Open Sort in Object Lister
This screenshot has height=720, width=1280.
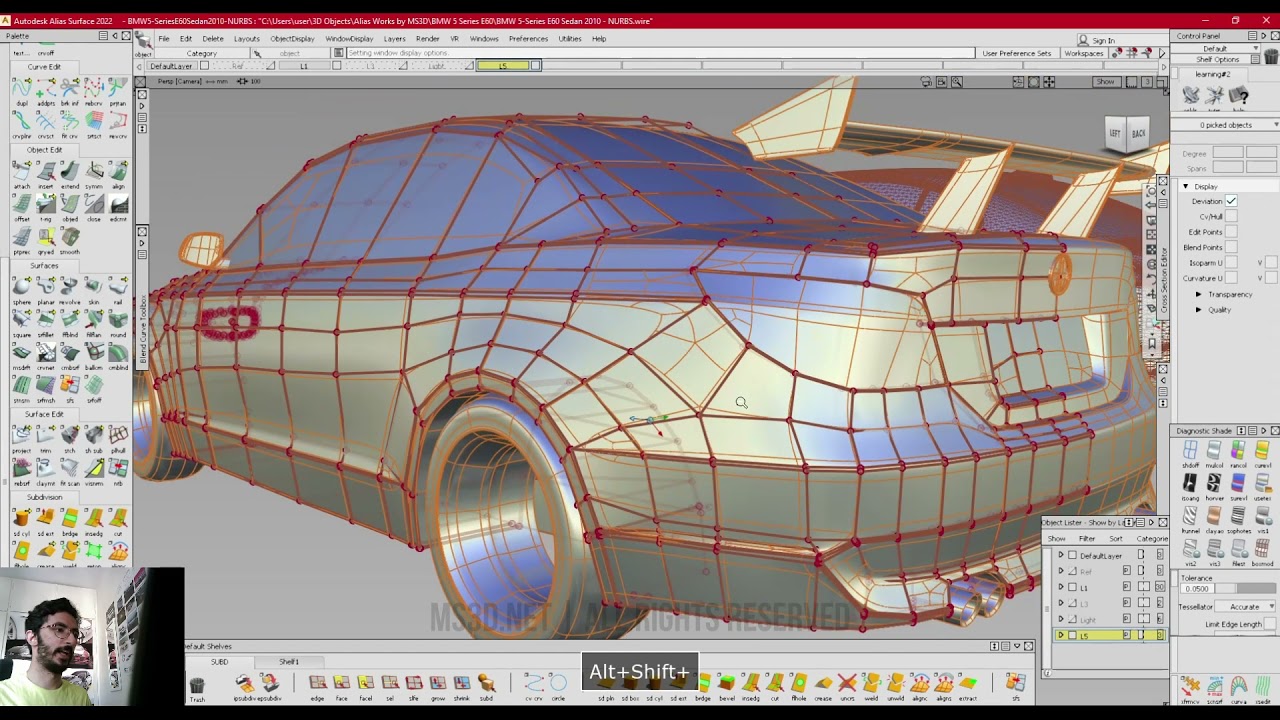click(1115, 539)
